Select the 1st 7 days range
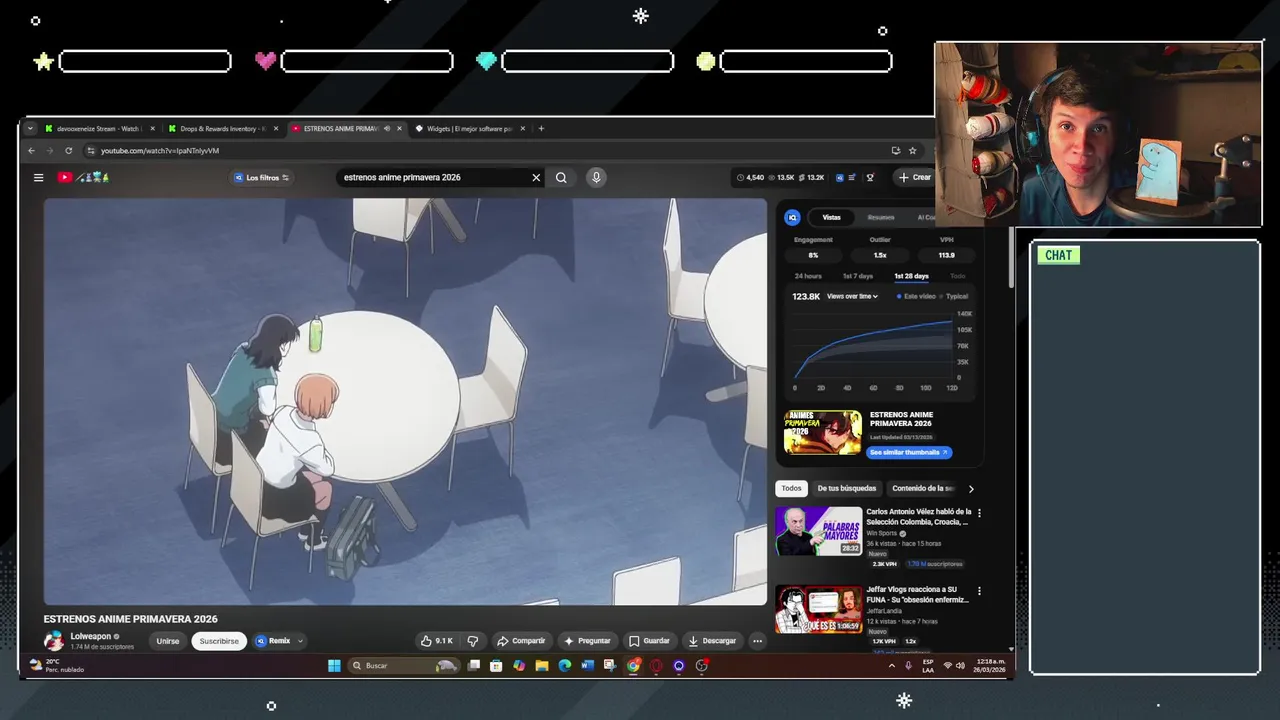 (858, 276)
